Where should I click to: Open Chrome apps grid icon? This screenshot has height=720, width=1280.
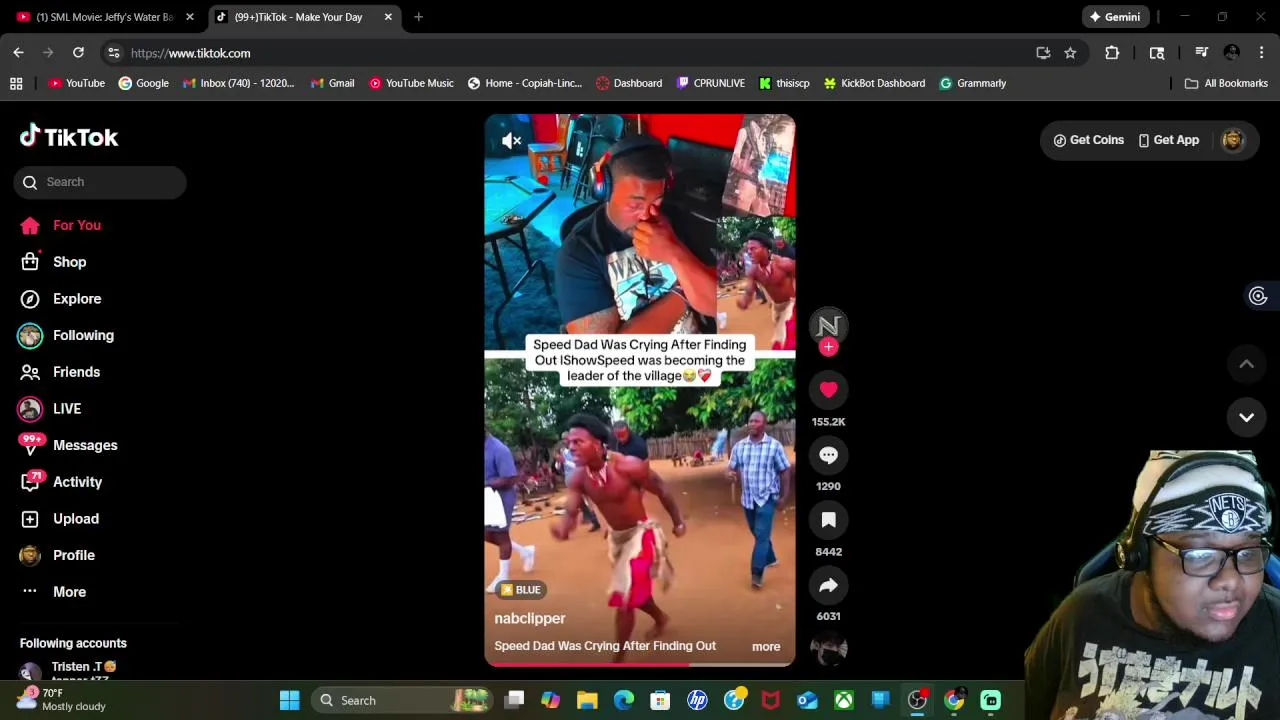click(x=16, y=83)
